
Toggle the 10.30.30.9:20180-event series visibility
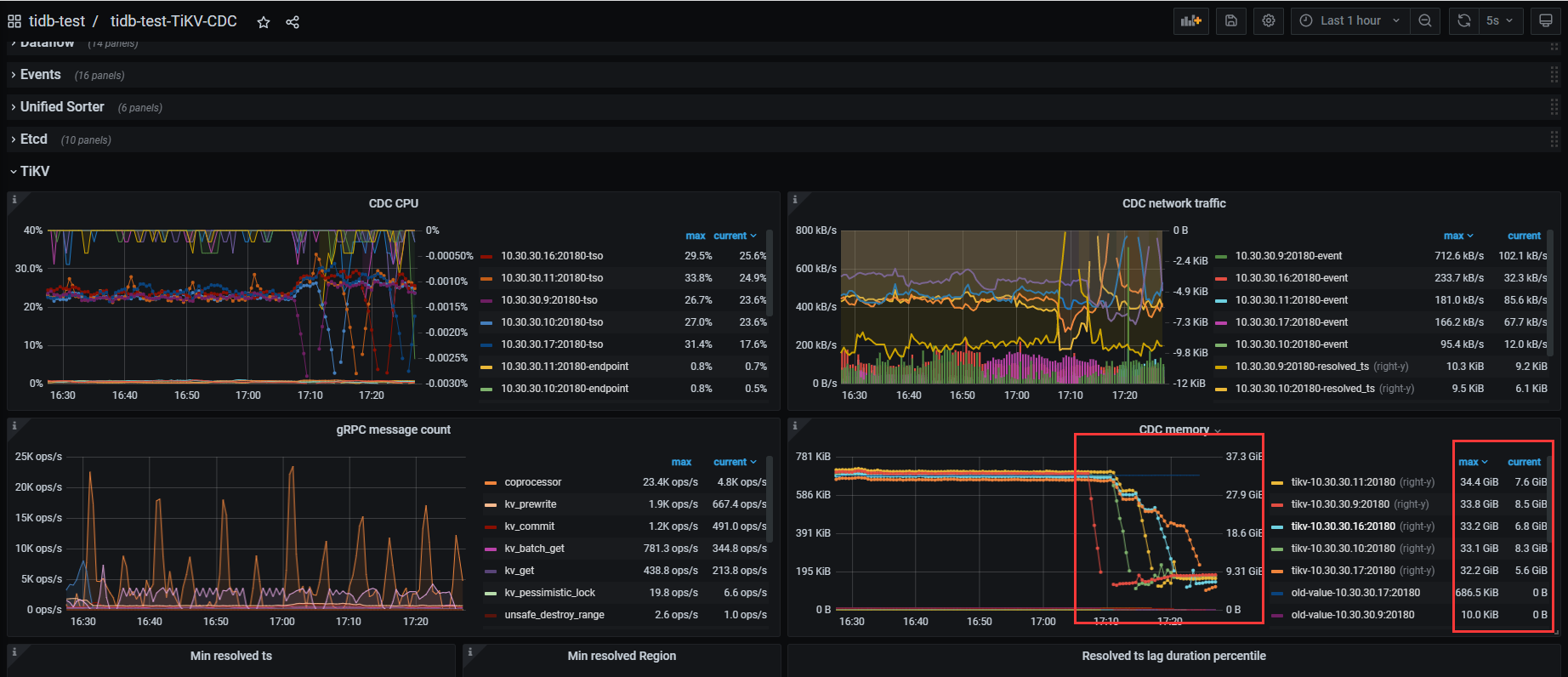(x=1288, y=256)
